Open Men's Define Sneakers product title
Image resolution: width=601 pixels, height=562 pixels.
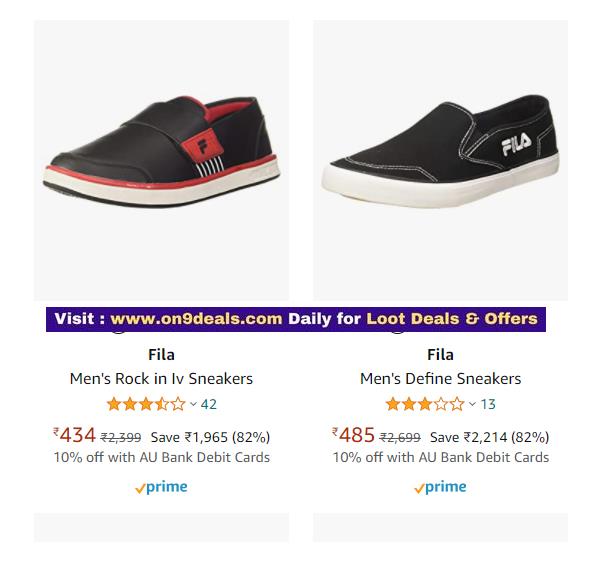click(x=440, y=379)
